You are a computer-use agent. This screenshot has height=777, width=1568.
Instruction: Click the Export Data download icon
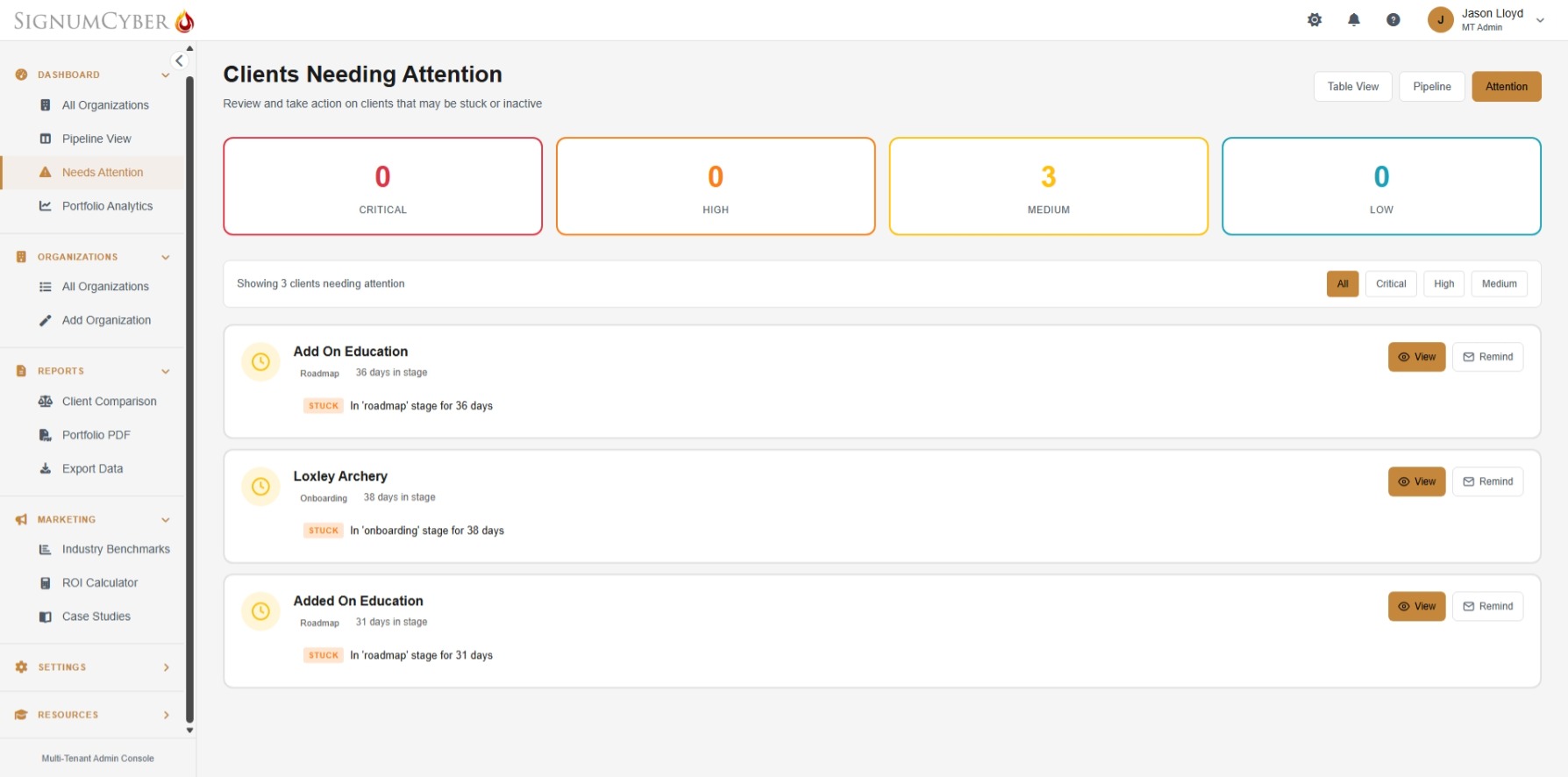46,468
